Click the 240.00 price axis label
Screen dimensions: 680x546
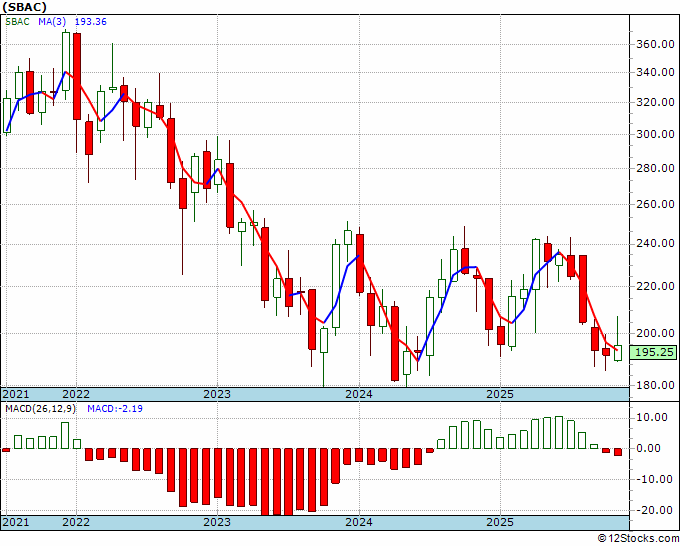click(x=655, y=243)
